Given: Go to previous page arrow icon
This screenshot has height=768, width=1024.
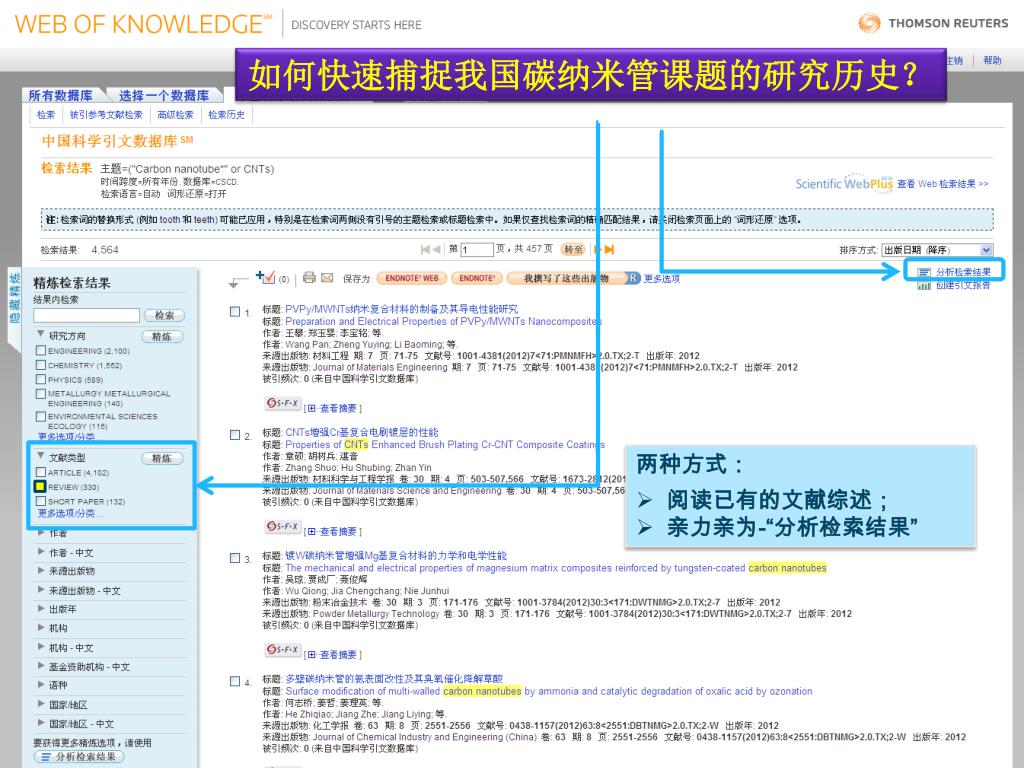Looking at the screenshot, I should 436,249.
